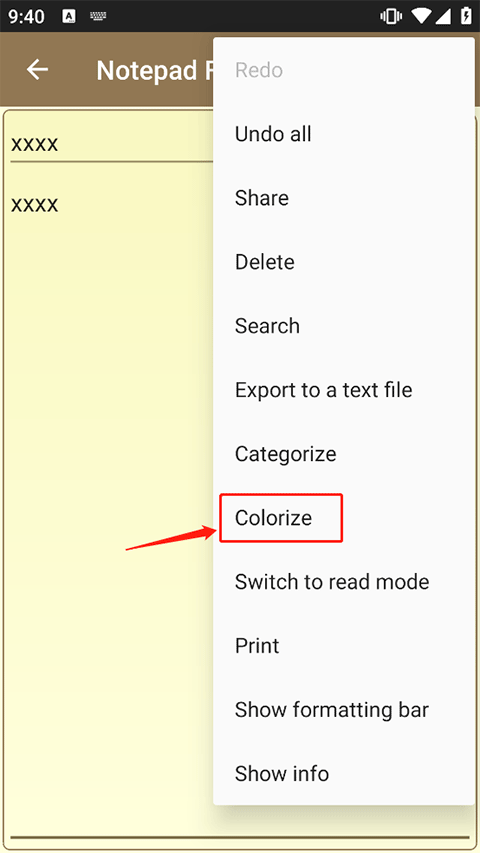Open Search from the menu
The height and width of the screenshot is (853, 480).
coord(344,326)
